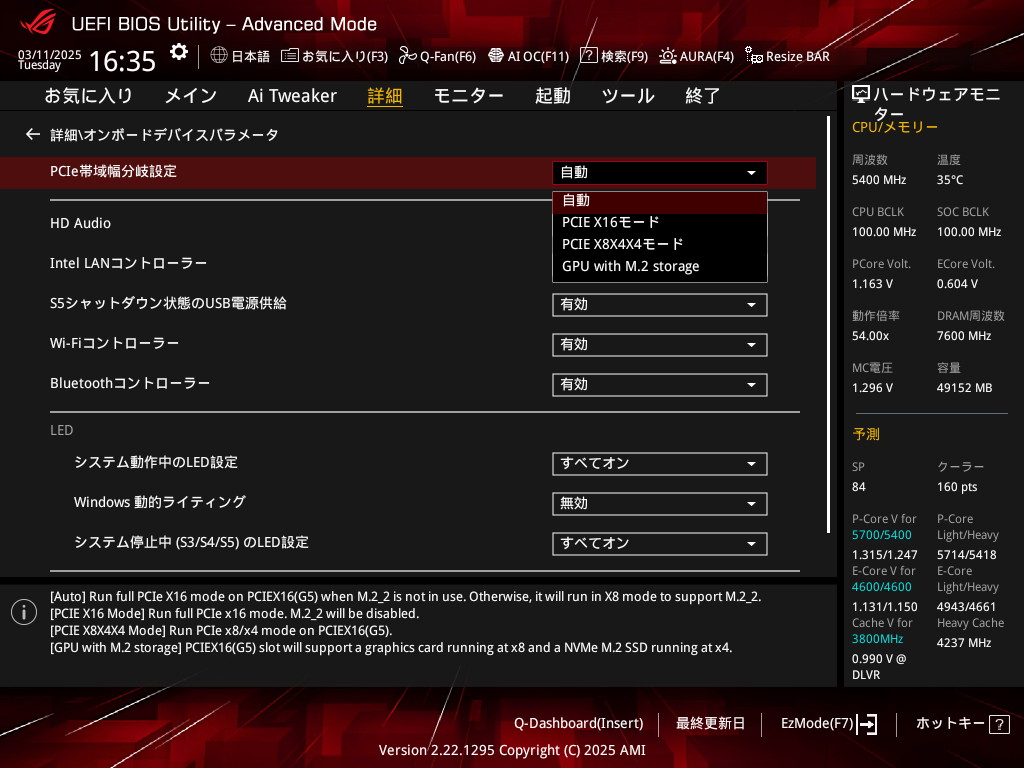Collapse the PCIe帯域幅分岐設定 dropdown
1024x768 pixels.
click(660, 172)
